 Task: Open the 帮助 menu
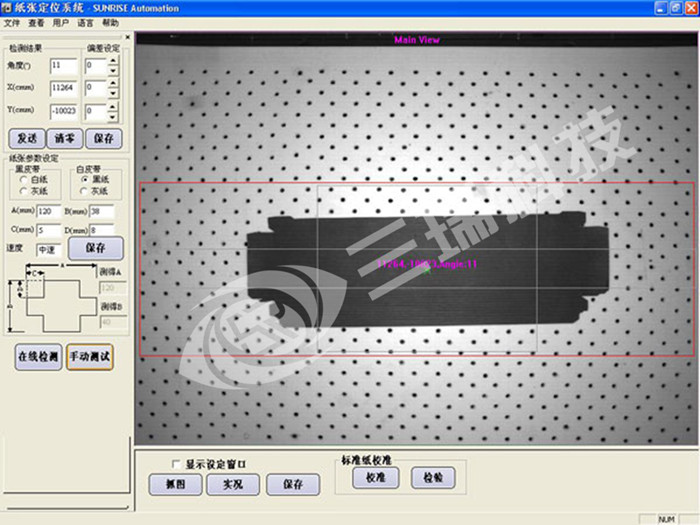click(x=110, y=23)
